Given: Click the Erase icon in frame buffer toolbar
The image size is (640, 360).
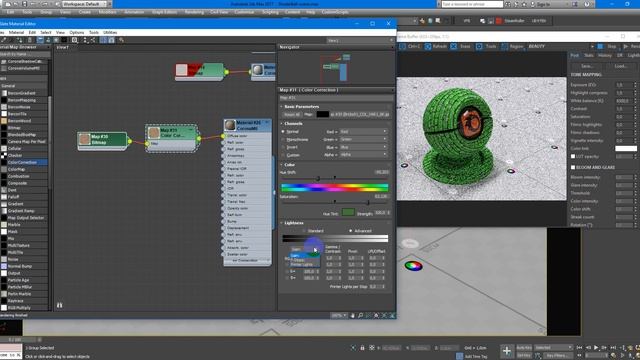Looking at the screenshot, I should point(454,47).
